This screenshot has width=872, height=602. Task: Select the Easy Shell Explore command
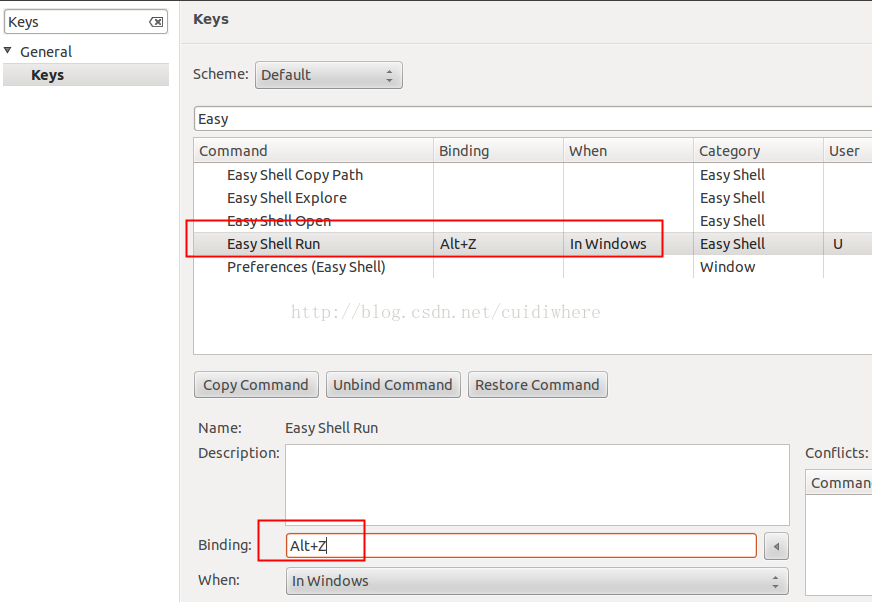coord(286,198)
